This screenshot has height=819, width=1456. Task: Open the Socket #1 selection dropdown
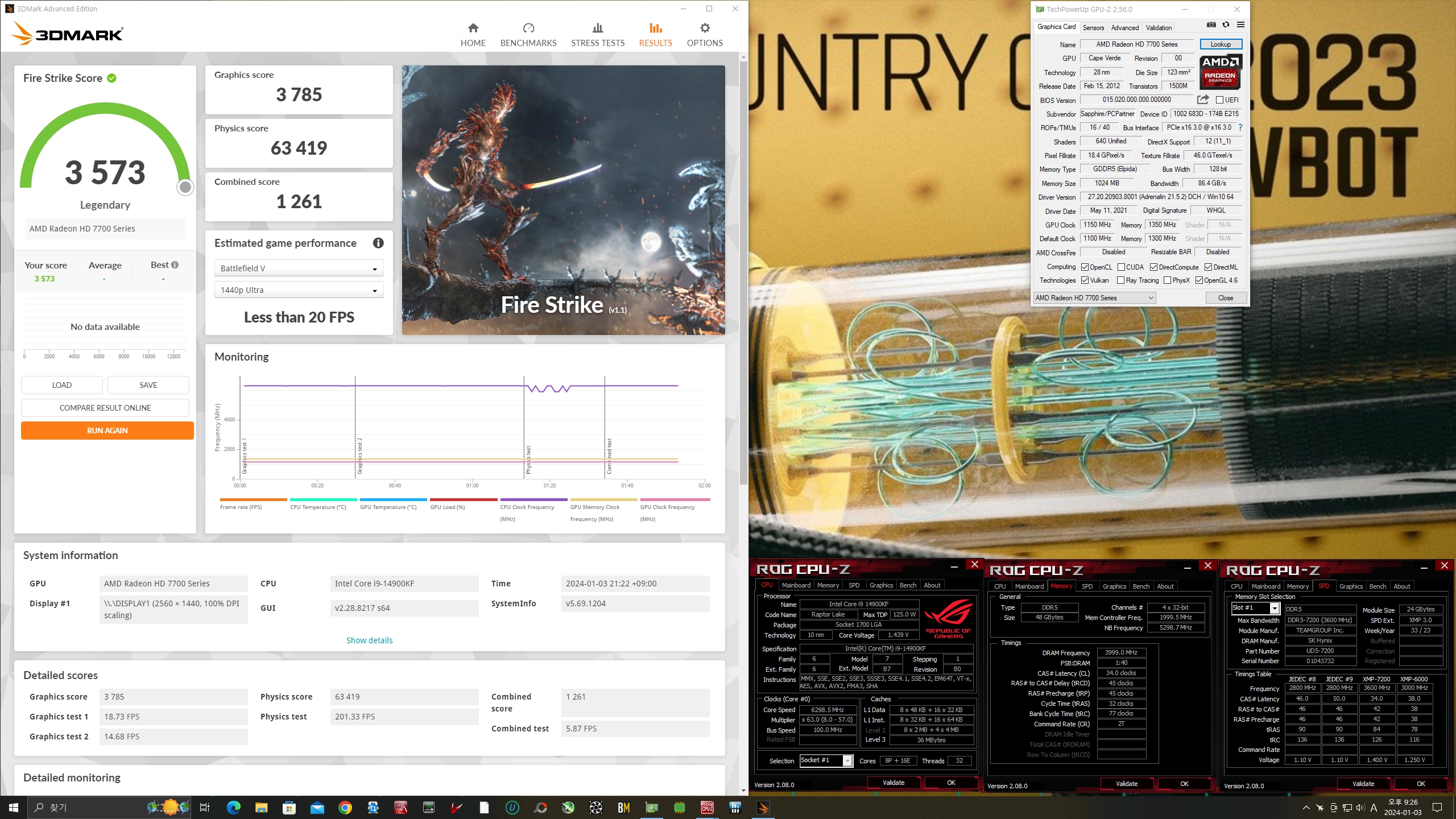pos(826,760)
